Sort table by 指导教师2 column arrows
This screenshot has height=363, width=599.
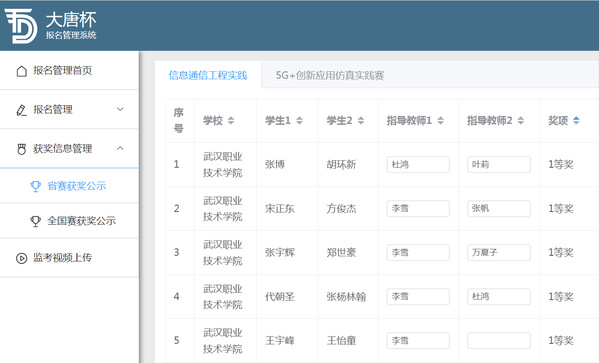tap(521, 121)
